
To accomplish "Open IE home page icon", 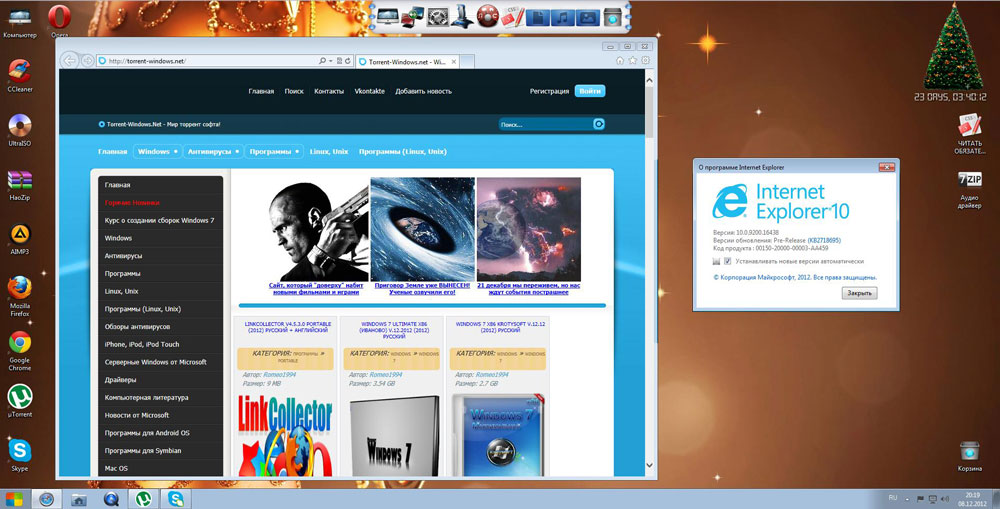I will [620, 61].
